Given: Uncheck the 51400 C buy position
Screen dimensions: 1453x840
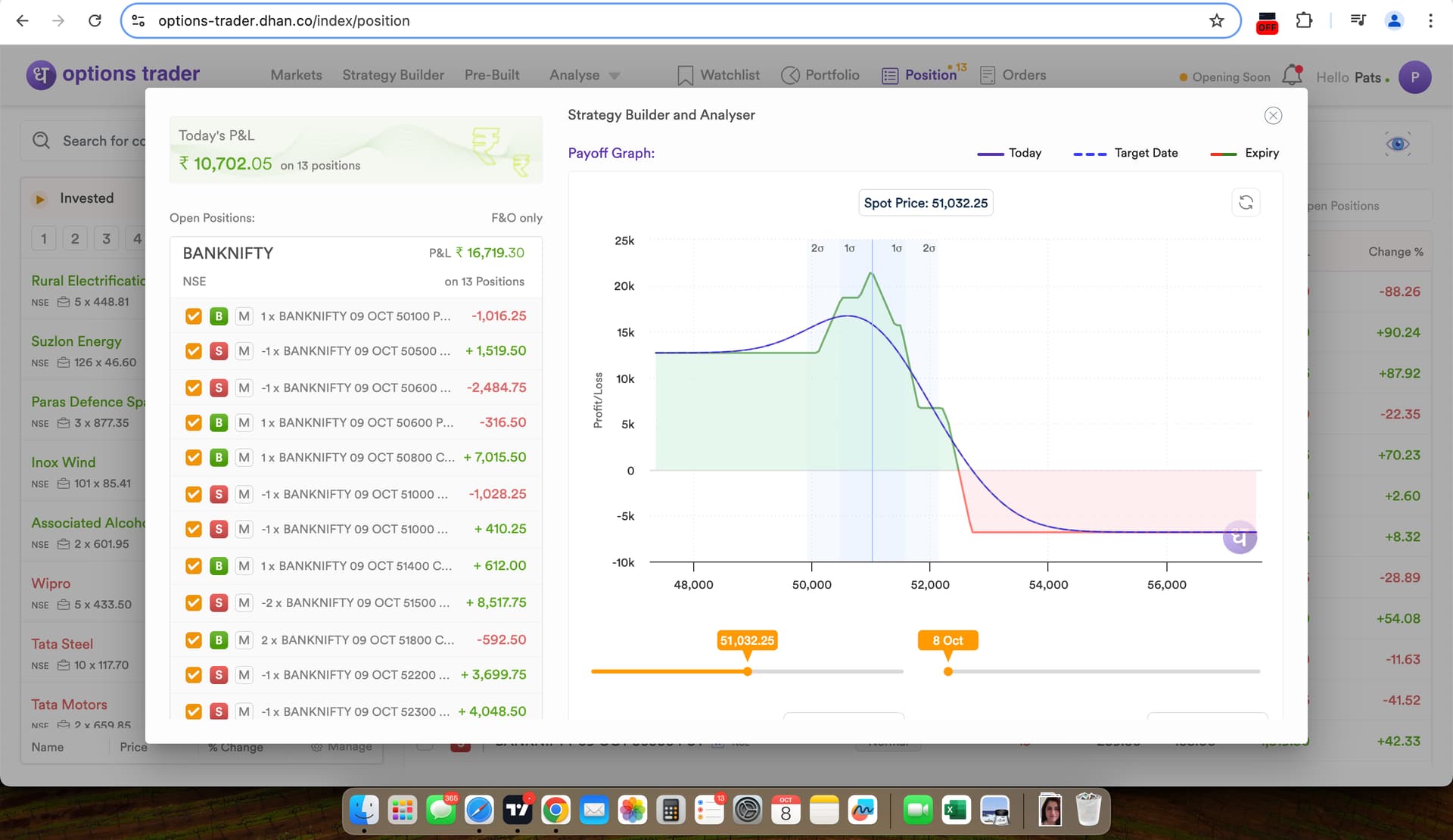Looking at the screenshot, I should tap(194, 565).
